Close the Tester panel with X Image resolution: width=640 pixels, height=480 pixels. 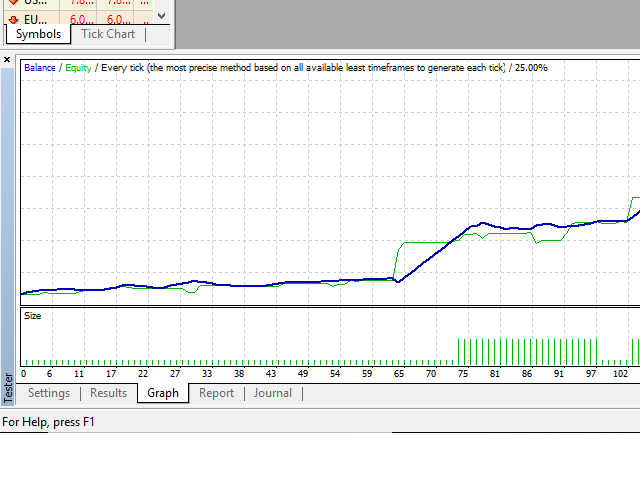click(7, 60)
